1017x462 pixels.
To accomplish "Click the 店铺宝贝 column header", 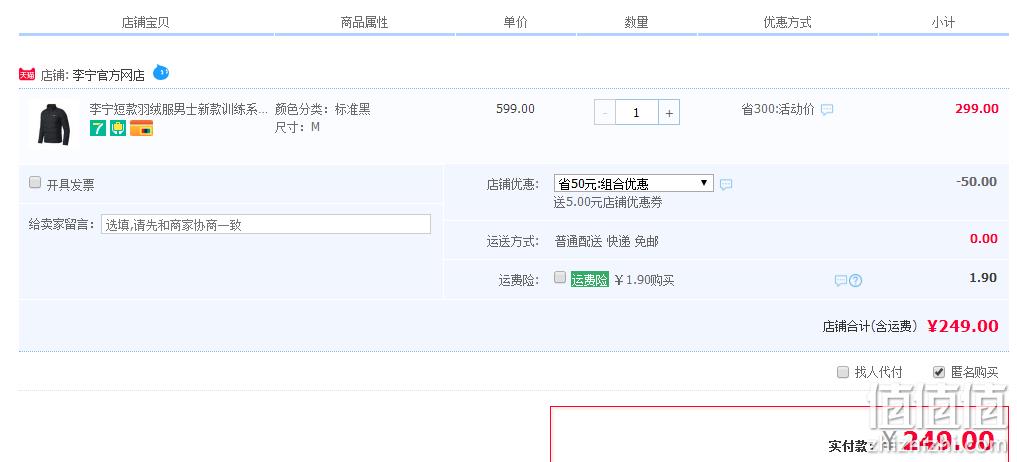I will click(x=145, y=23).
